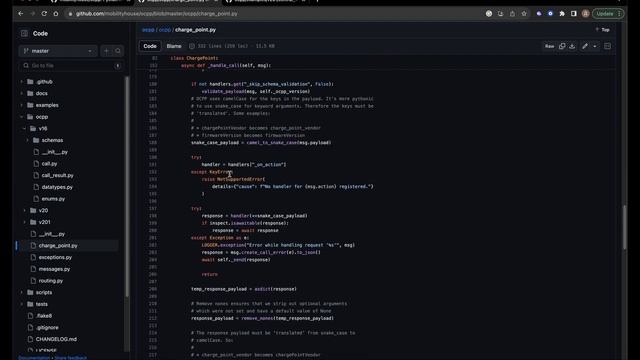Click first ocpp breadcrumb link
The width and height of the screenshot is (640, 360).
[x=148, y=30]
